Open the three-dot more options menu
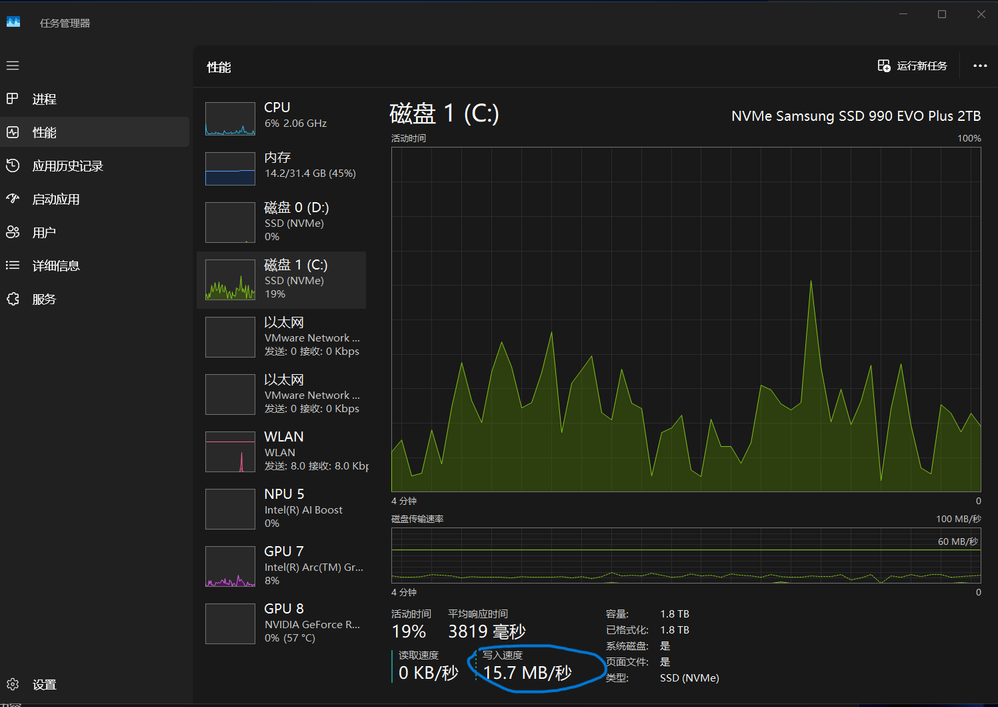The width and height of the screenshot is (998, 707). pos(980,66)
